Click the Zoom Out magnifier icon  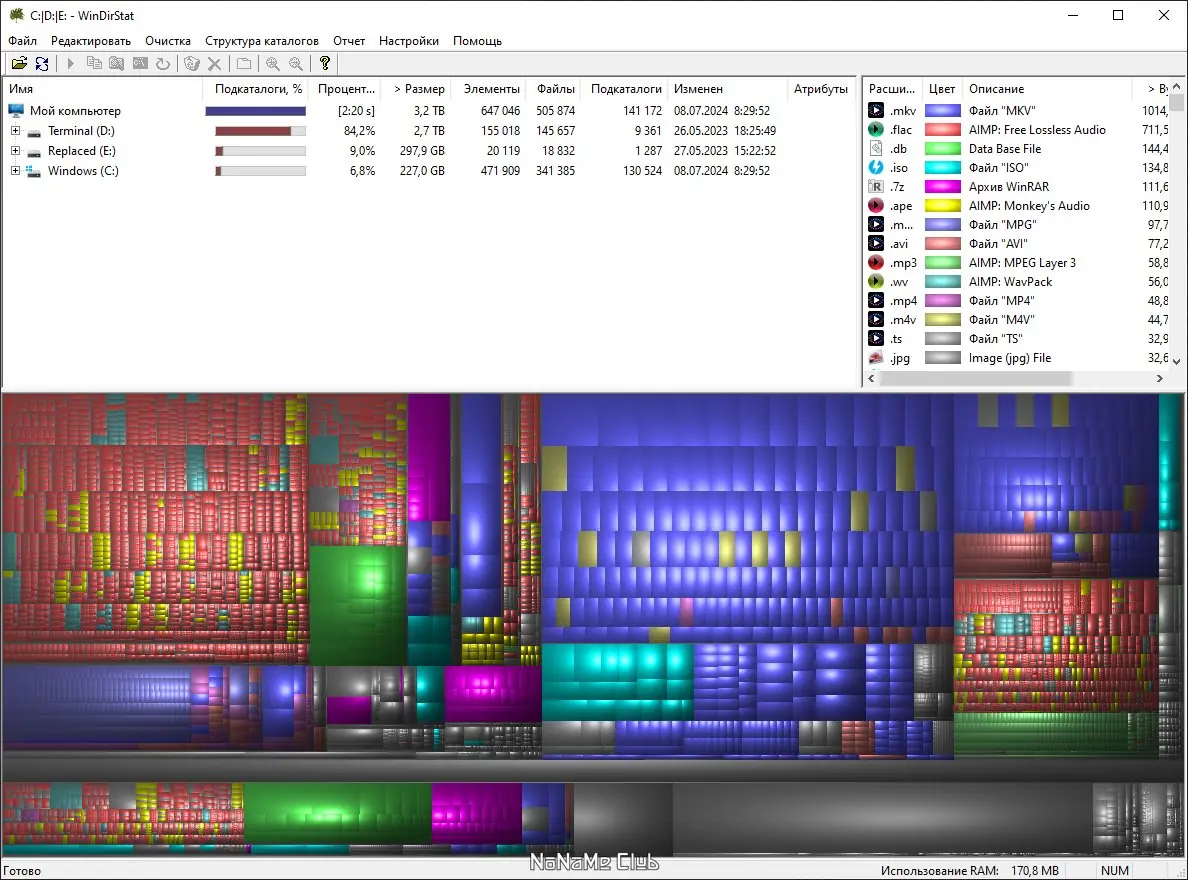click(x=295, y=64)
